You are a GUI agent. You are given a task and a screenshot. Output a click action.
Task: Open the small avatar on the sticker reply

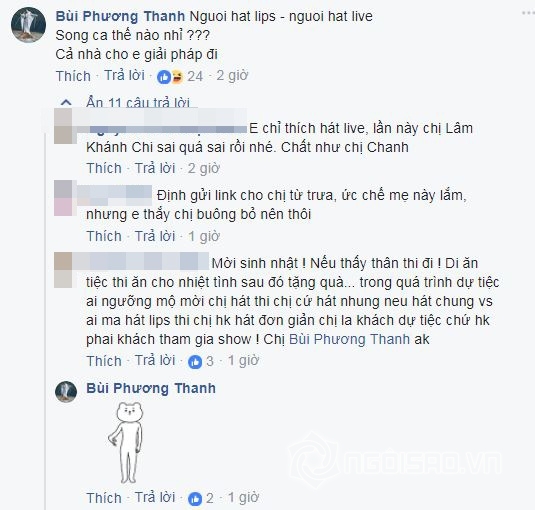pyautogui.click(x=66, y=392)
